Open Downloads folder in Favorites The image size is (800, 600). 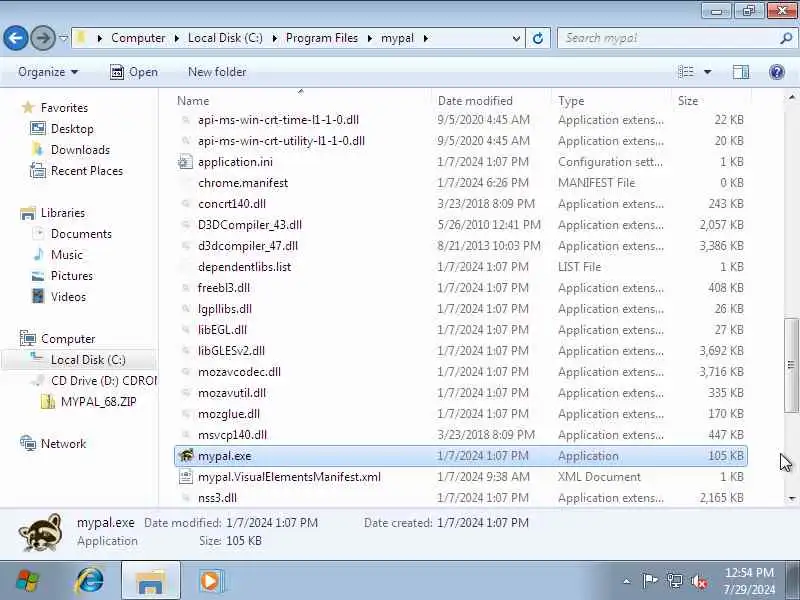point(80,149)
